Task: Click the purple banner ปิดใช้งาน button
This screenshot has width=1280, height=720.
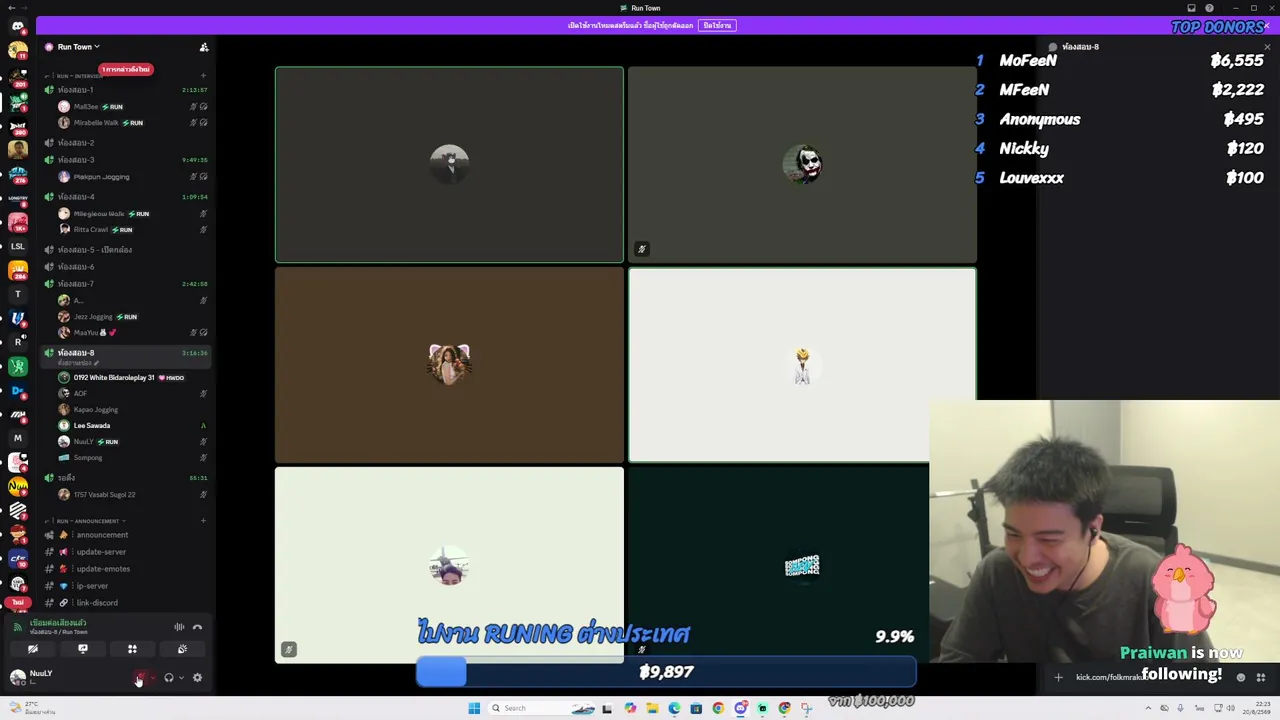Action: (x=717, y=25)
